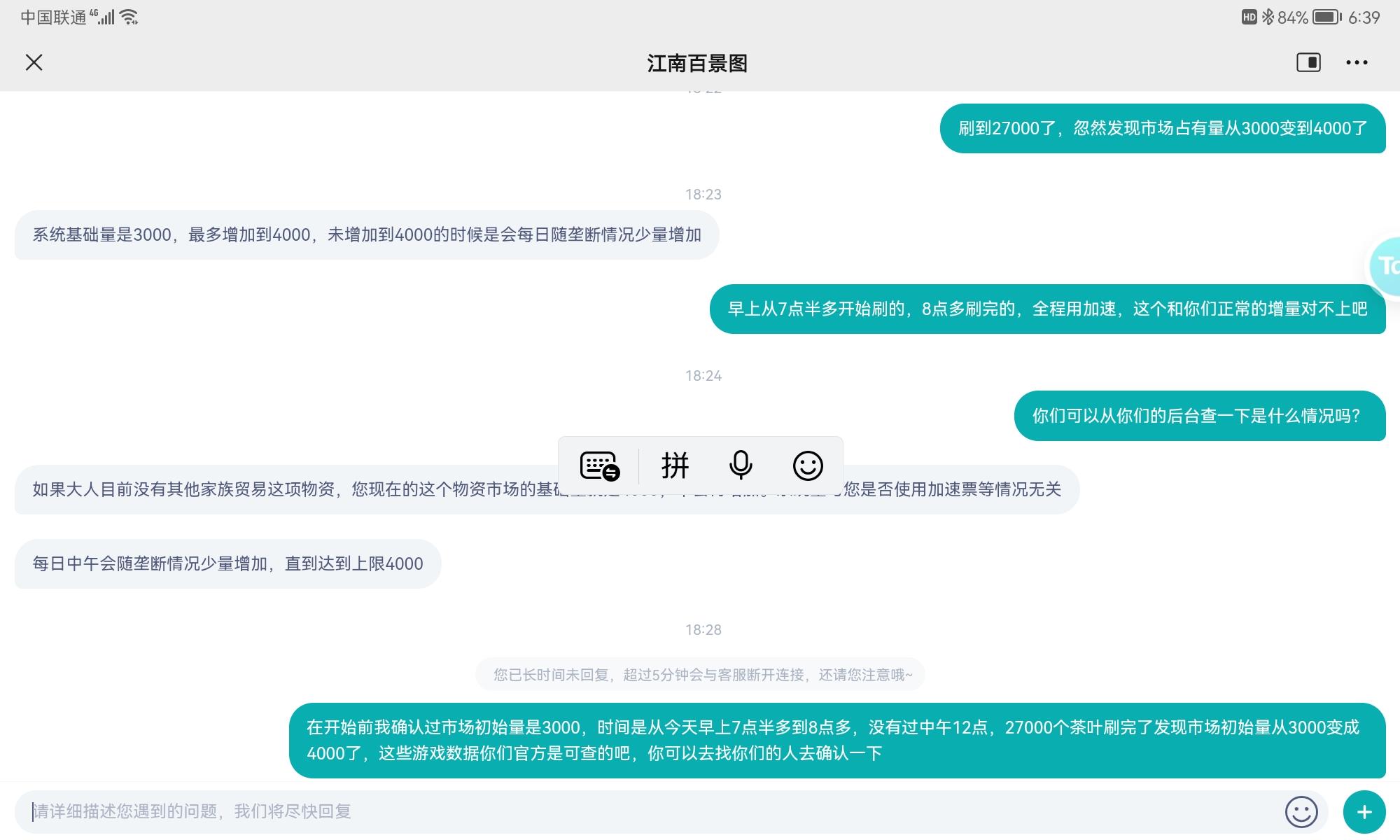Tap the battery status icon
The height and width of the screenshot is (840, 1400).
[1326, 17]
